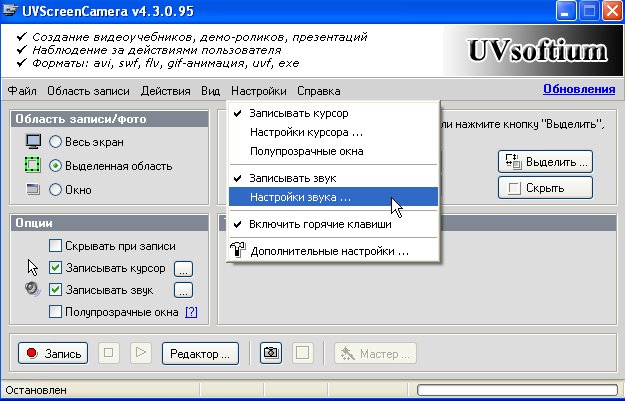The height and width of the screenshot is (401, 625).
Task: Choose Настройки курсора menu entry
Action: pos(333,132)
